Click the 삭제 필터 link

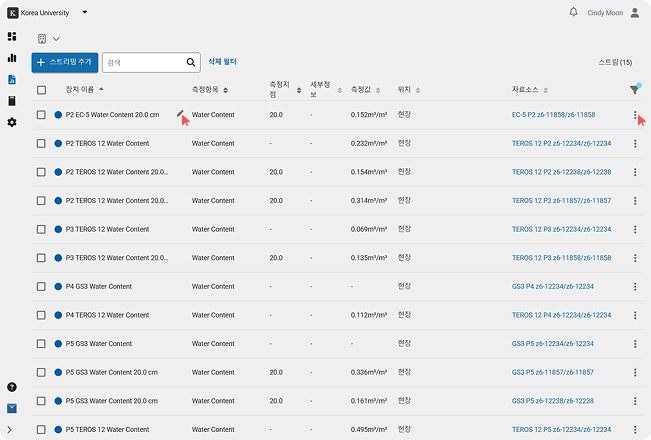222,62
